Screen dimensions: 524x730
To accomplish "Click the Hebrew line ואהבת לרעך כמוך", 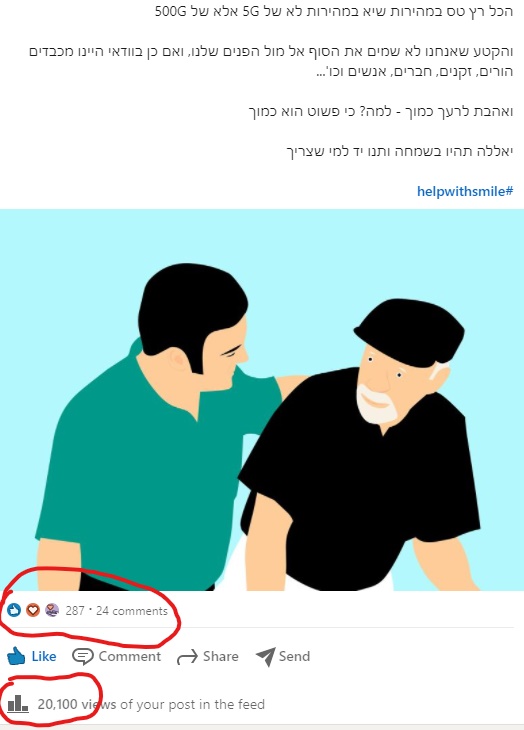I will [x=381, y=112].
